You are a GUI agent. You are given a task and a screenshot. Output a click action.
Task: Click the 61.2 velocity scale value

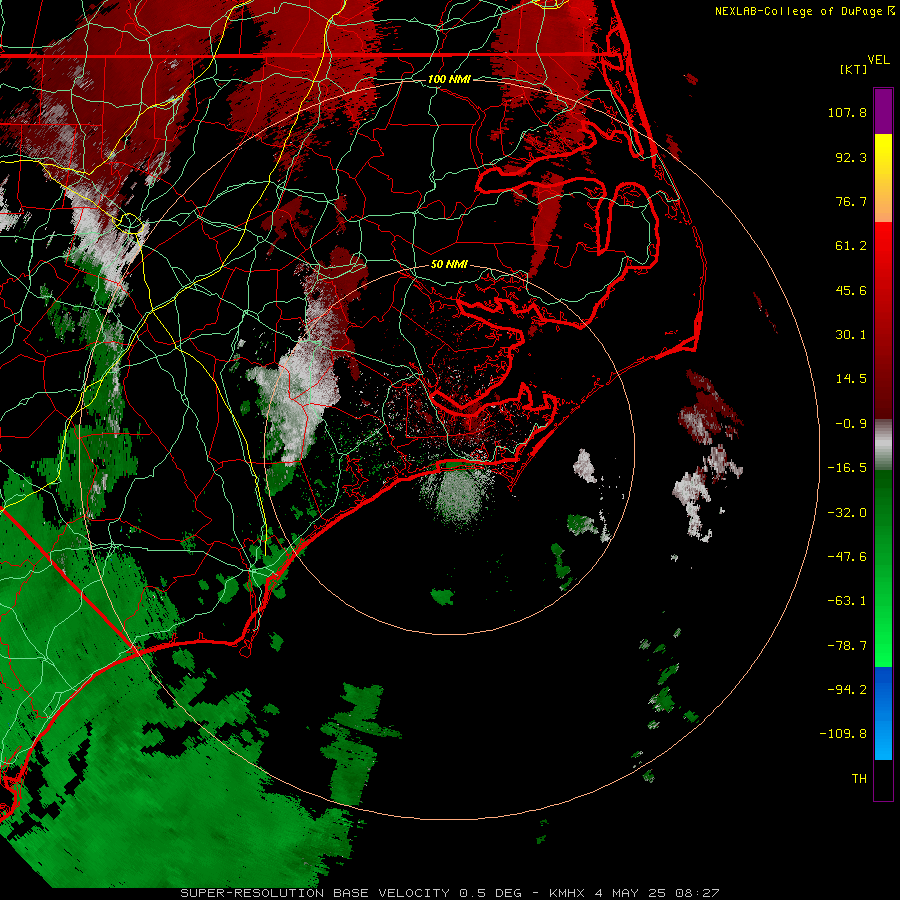pos(851,246)
